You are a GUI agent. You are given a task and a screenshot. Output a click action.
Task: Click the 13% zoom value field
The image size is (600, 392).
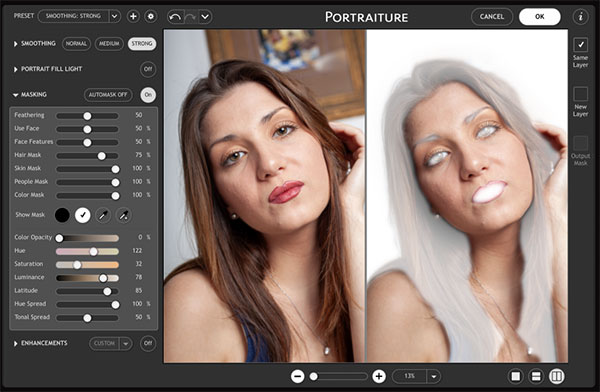(x=409, y=376)
